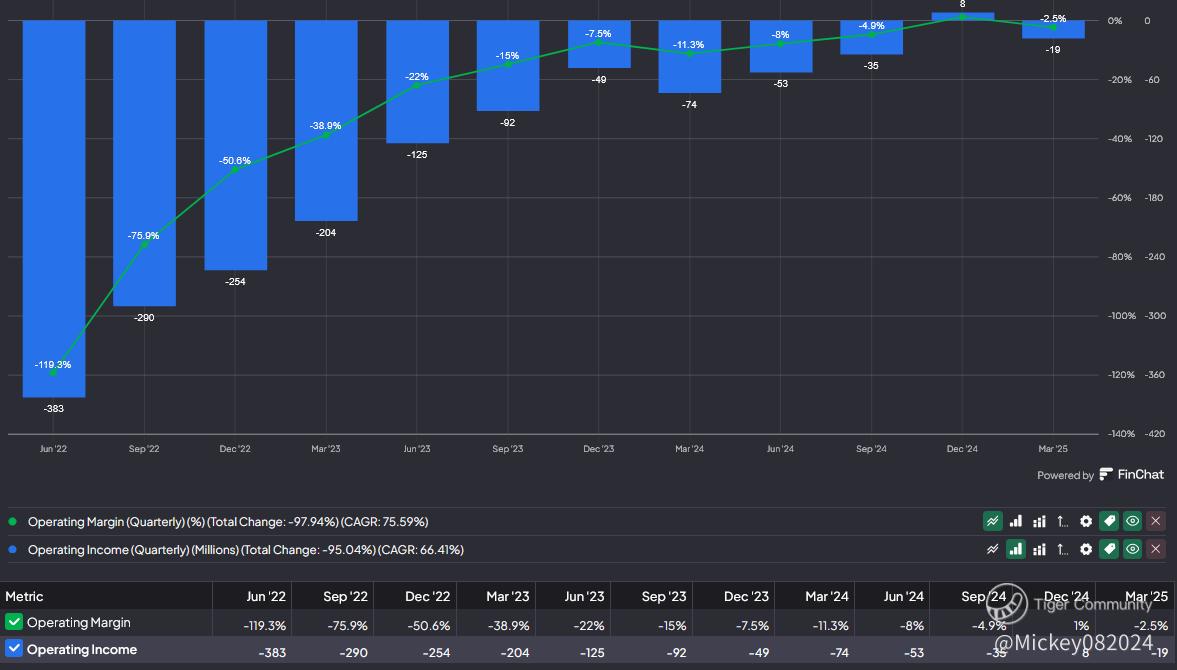Remove the Operating Income series
Image resolution: width=1177 pixels, height=670 pixels.
pos(1156,549)
